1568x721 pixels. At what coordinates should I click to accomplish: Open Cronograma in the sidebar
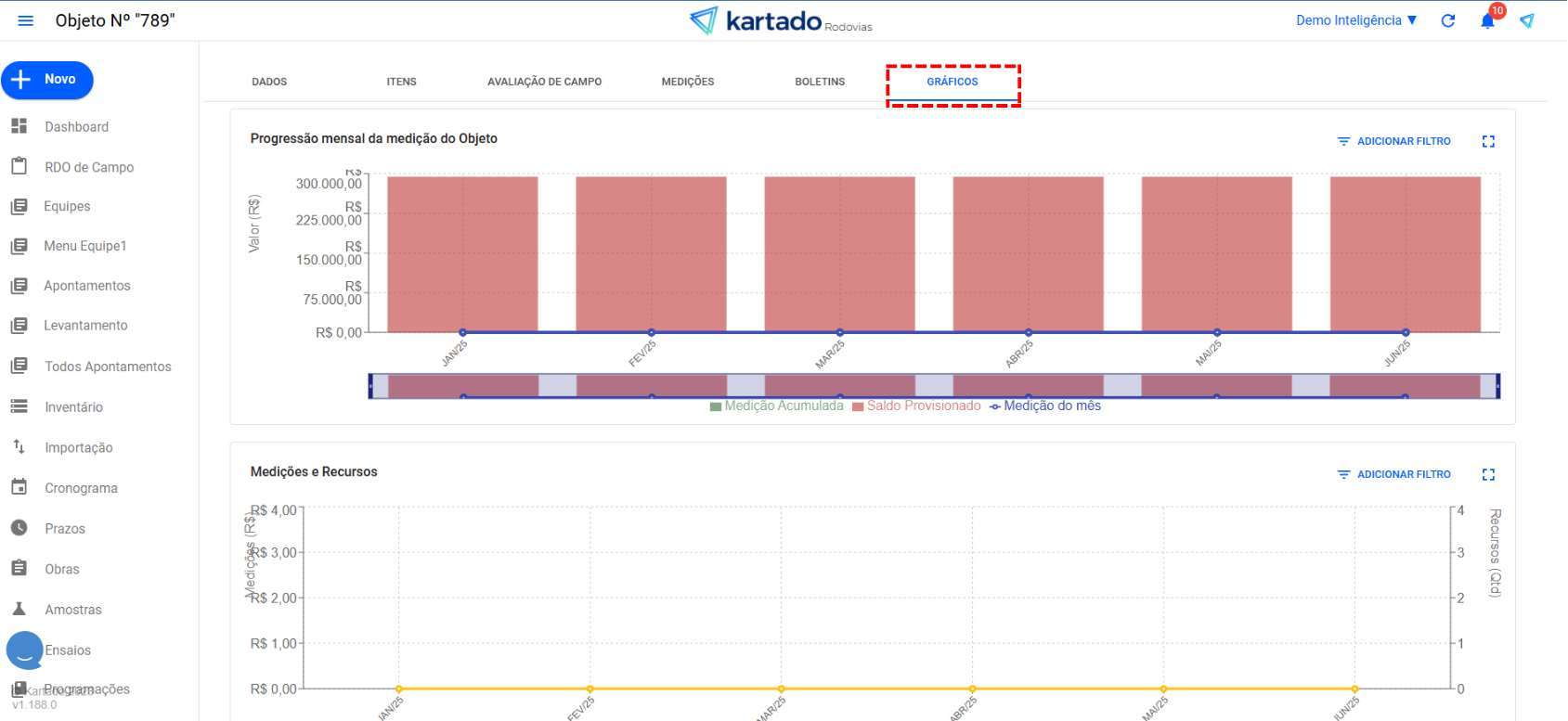coord(81,488)
